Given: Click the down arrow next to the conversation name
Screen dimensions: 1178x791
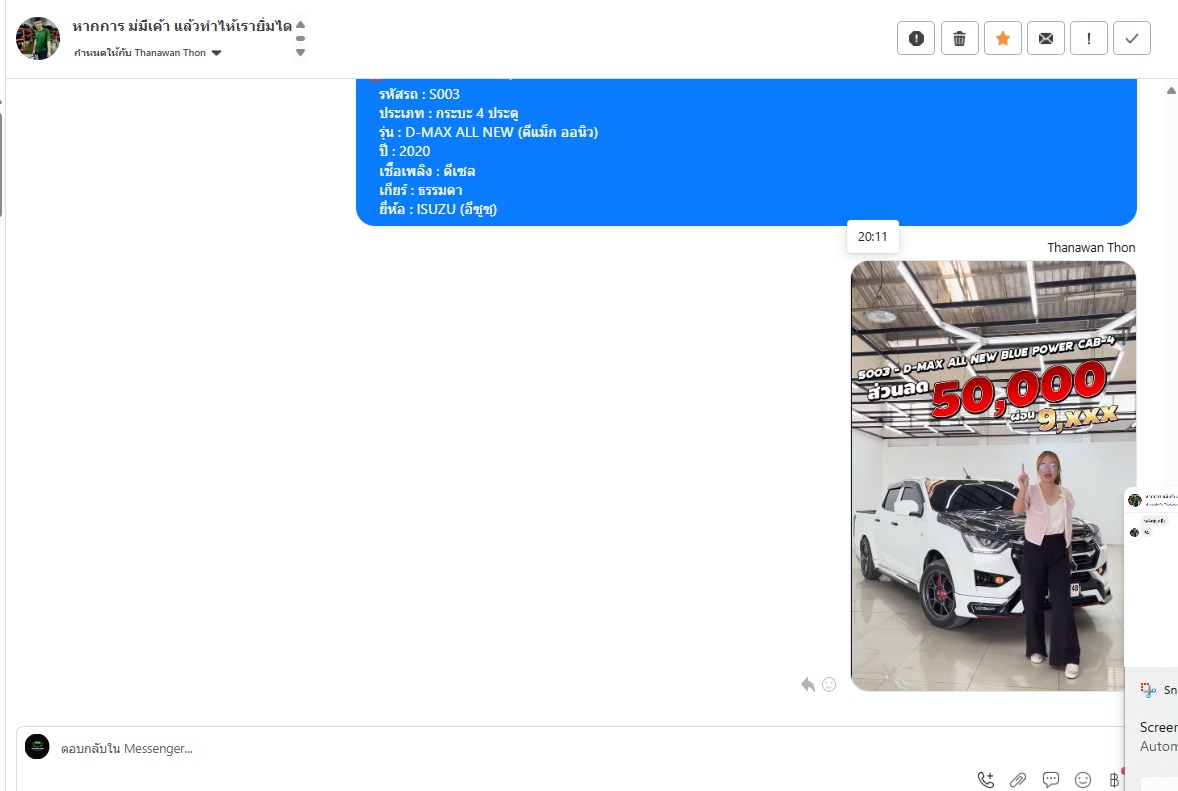Looking at the screenshot, I should click(301, 53).
